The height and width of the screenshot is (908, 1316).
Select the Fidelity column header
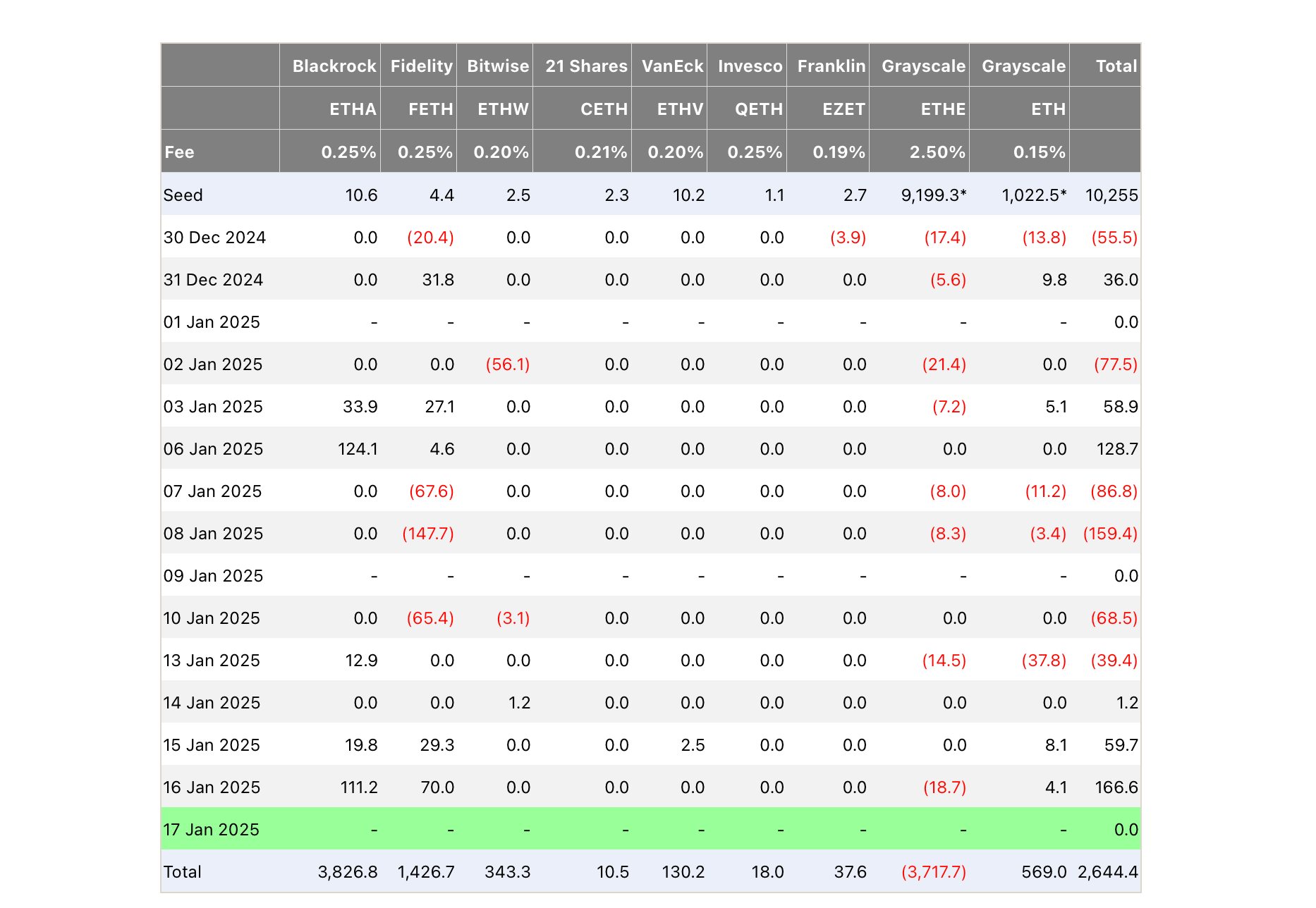422,66
